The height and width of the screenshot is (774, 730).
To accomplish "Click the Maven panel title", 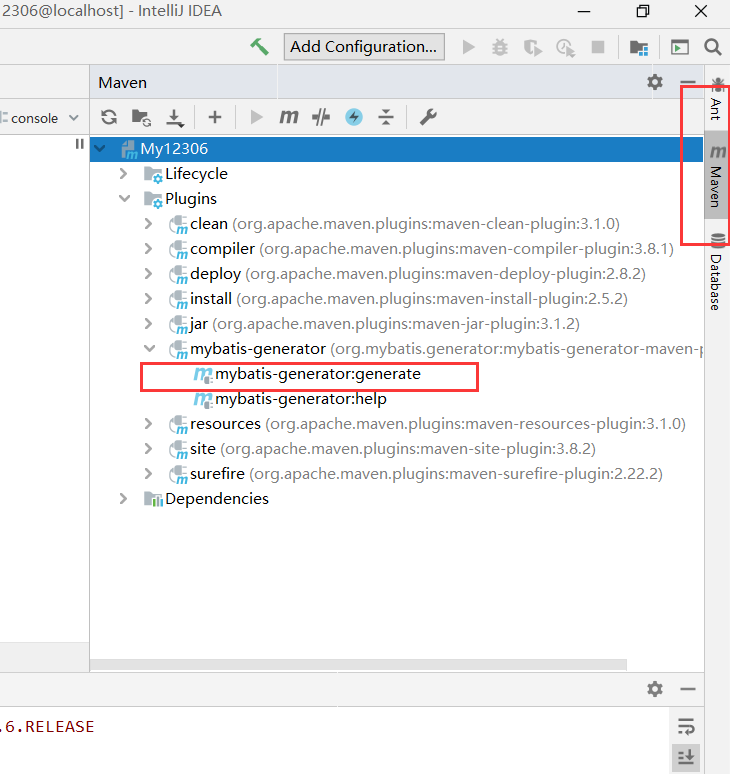I will coord(122,82).
